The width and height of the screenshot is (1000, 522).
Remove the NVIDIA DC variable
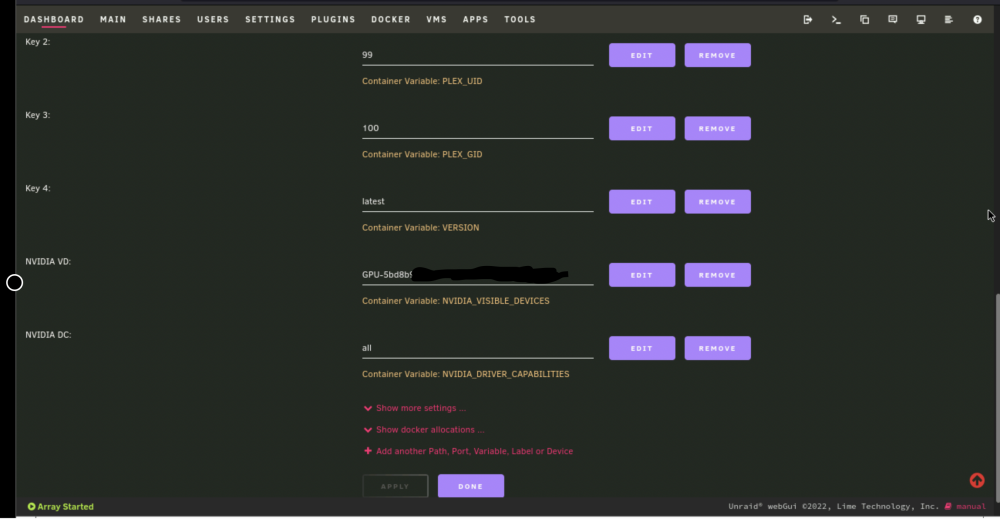coord(717,348)
